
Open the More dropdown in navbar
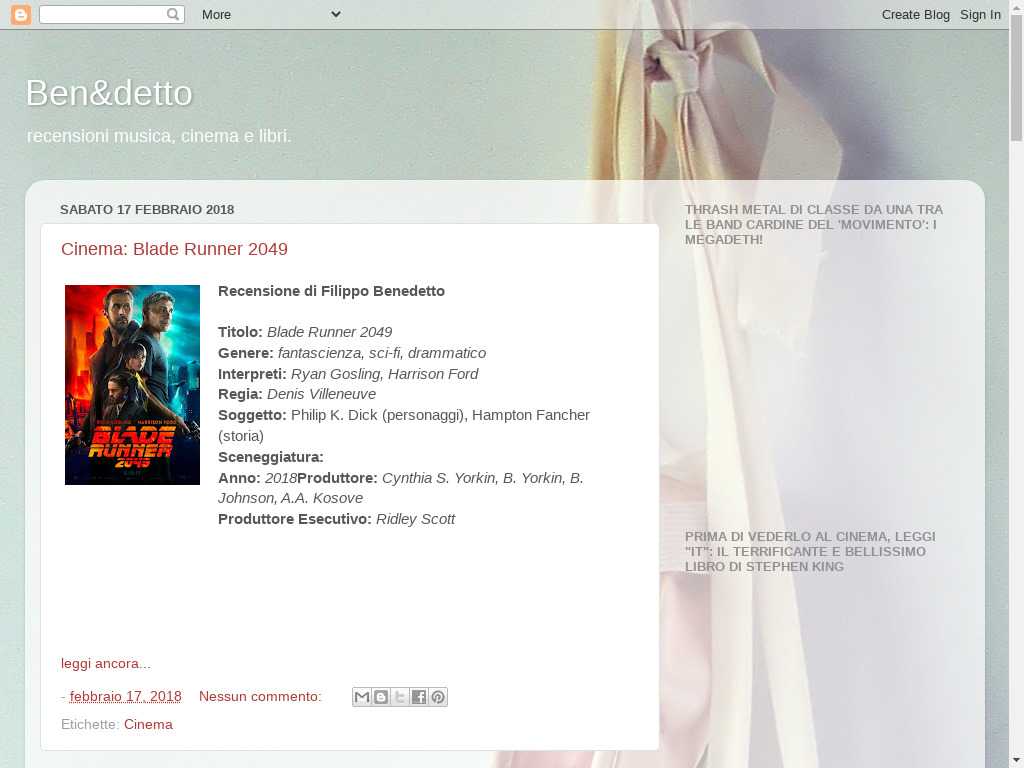pos(271,14)
